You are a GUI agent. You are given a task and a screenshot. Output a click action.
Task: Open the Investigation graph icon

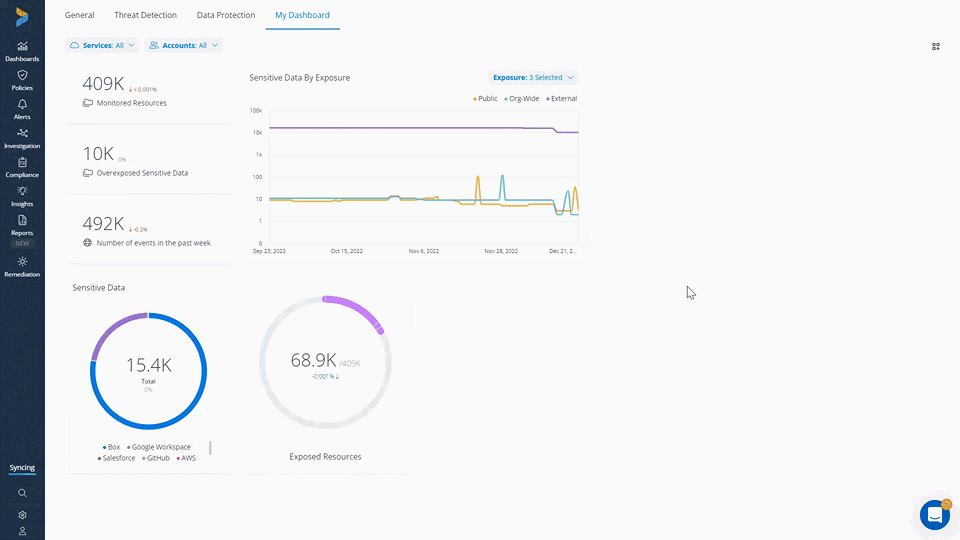pos(22,134)
